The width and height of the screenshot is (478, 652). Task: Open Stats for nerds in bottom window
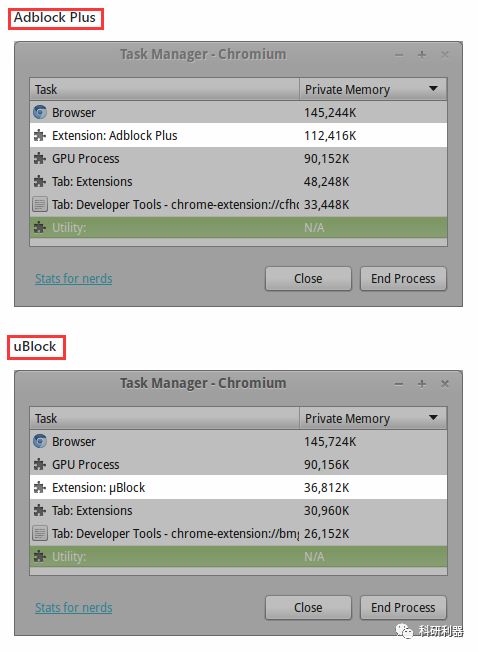point(74,608)
